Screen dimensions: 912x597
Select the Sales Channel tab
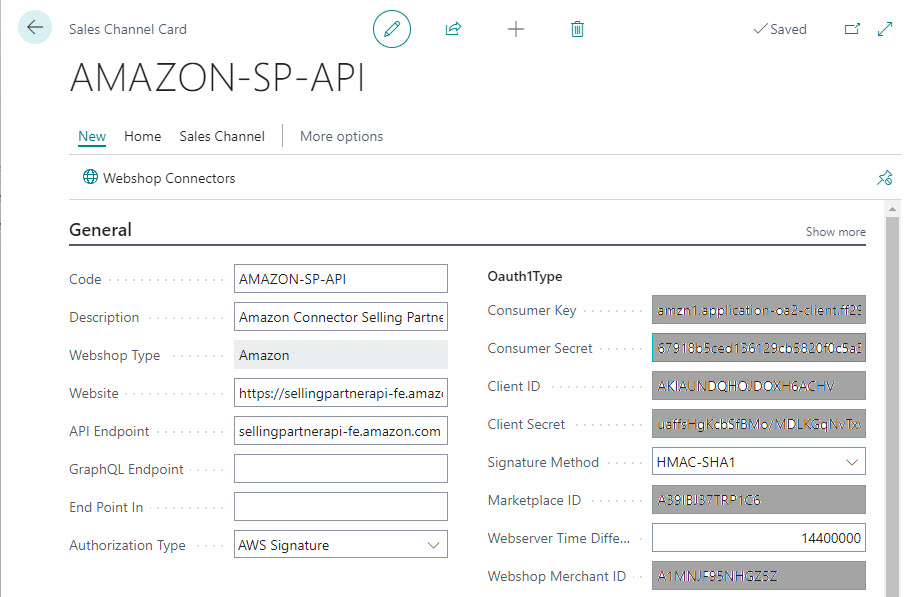pyautogui.click(x=222, y=137)
